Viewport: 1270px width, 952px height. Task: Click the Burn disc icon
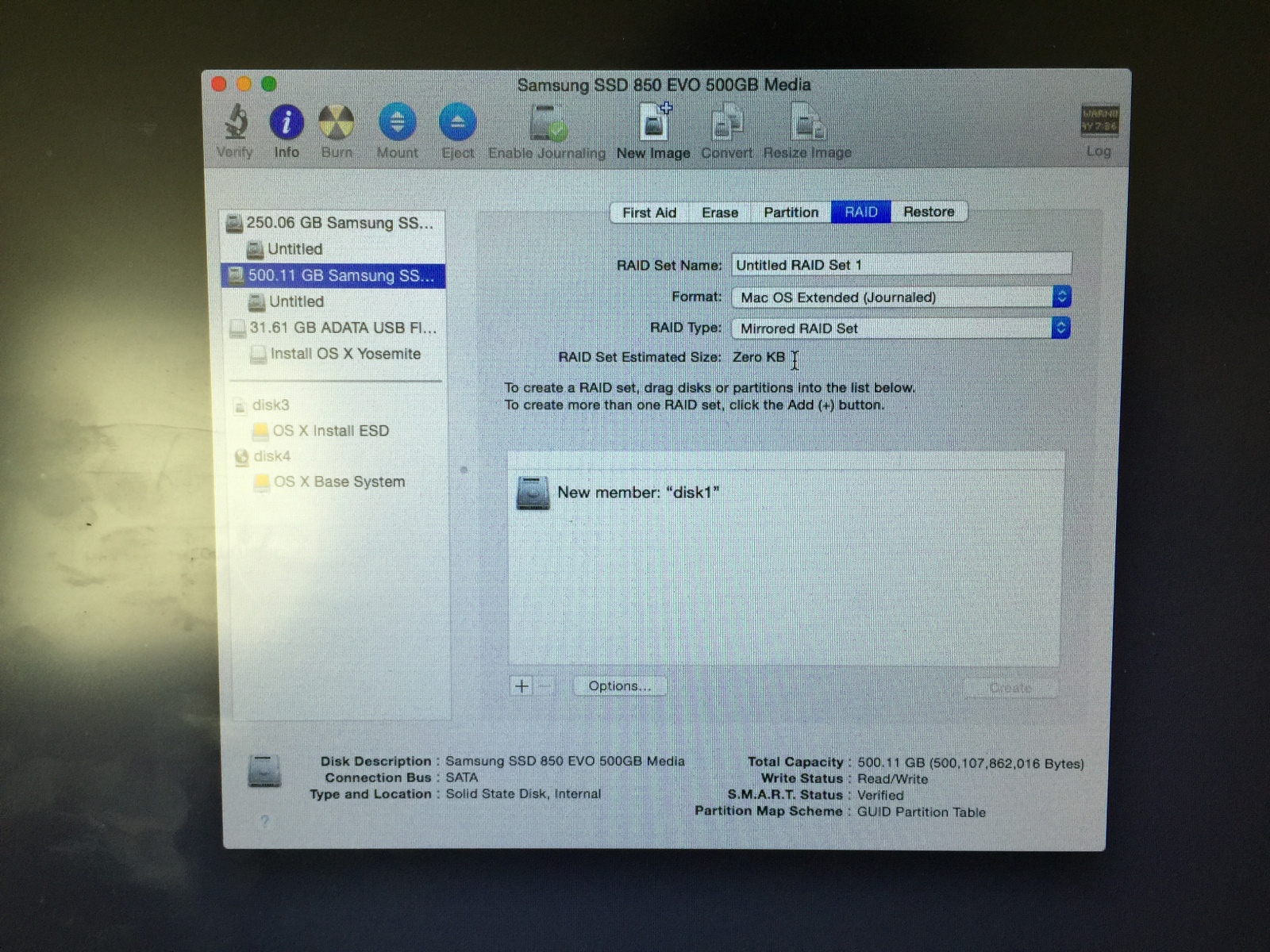click(337, 122)
